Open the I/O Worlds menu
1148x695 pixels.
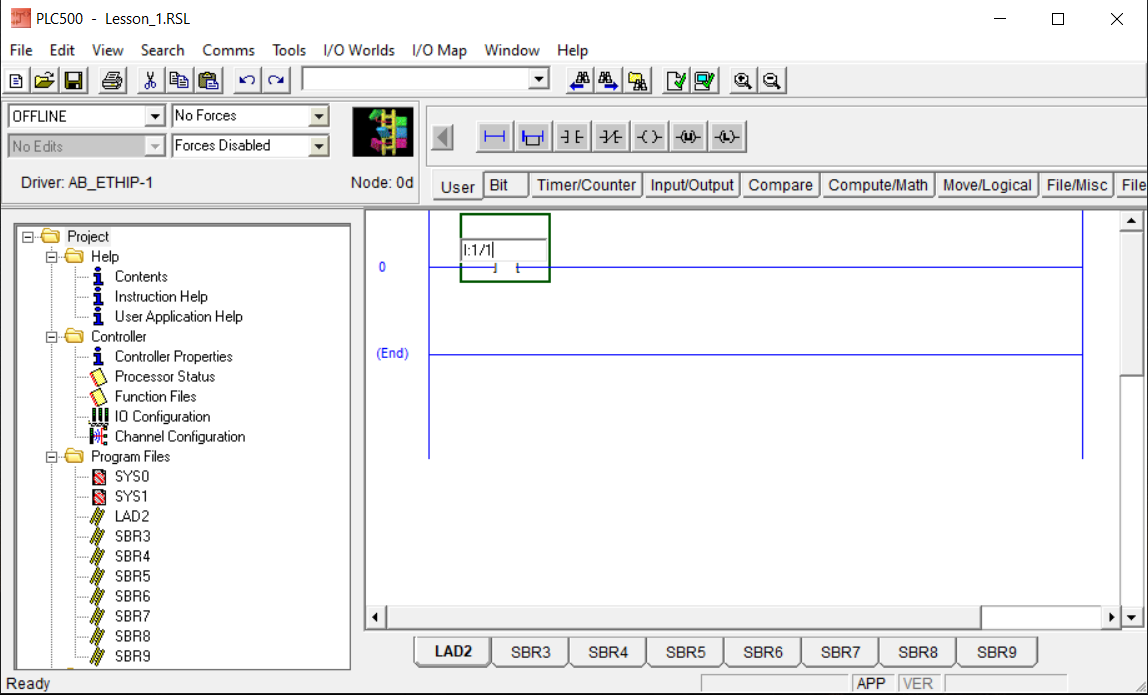pyautogui.click(x=359, y=51)
